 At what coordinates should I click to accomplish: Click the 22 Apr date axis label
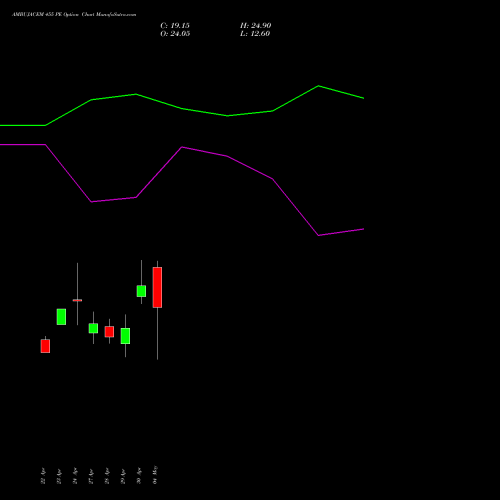43,476
